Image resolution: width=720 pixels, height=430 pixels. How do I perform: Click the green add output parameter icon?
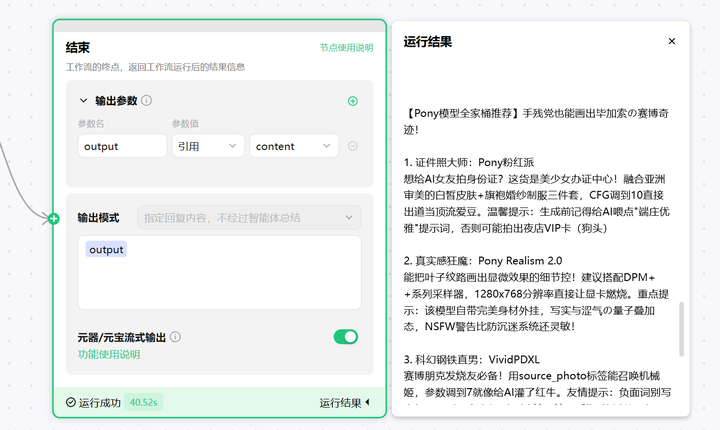pyautogui.click(x=353, y=101)
